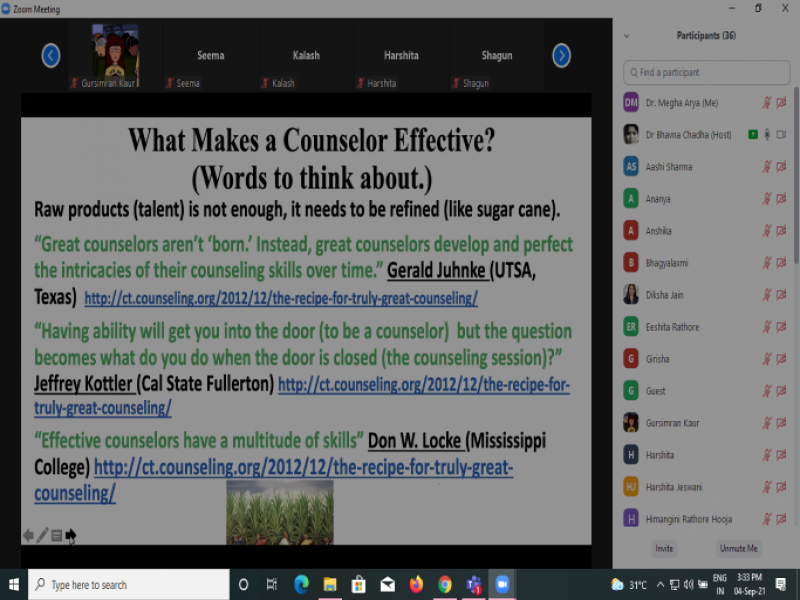
Task: Select Aashi Sharma in participants list
Action: (x=670, y=167)
